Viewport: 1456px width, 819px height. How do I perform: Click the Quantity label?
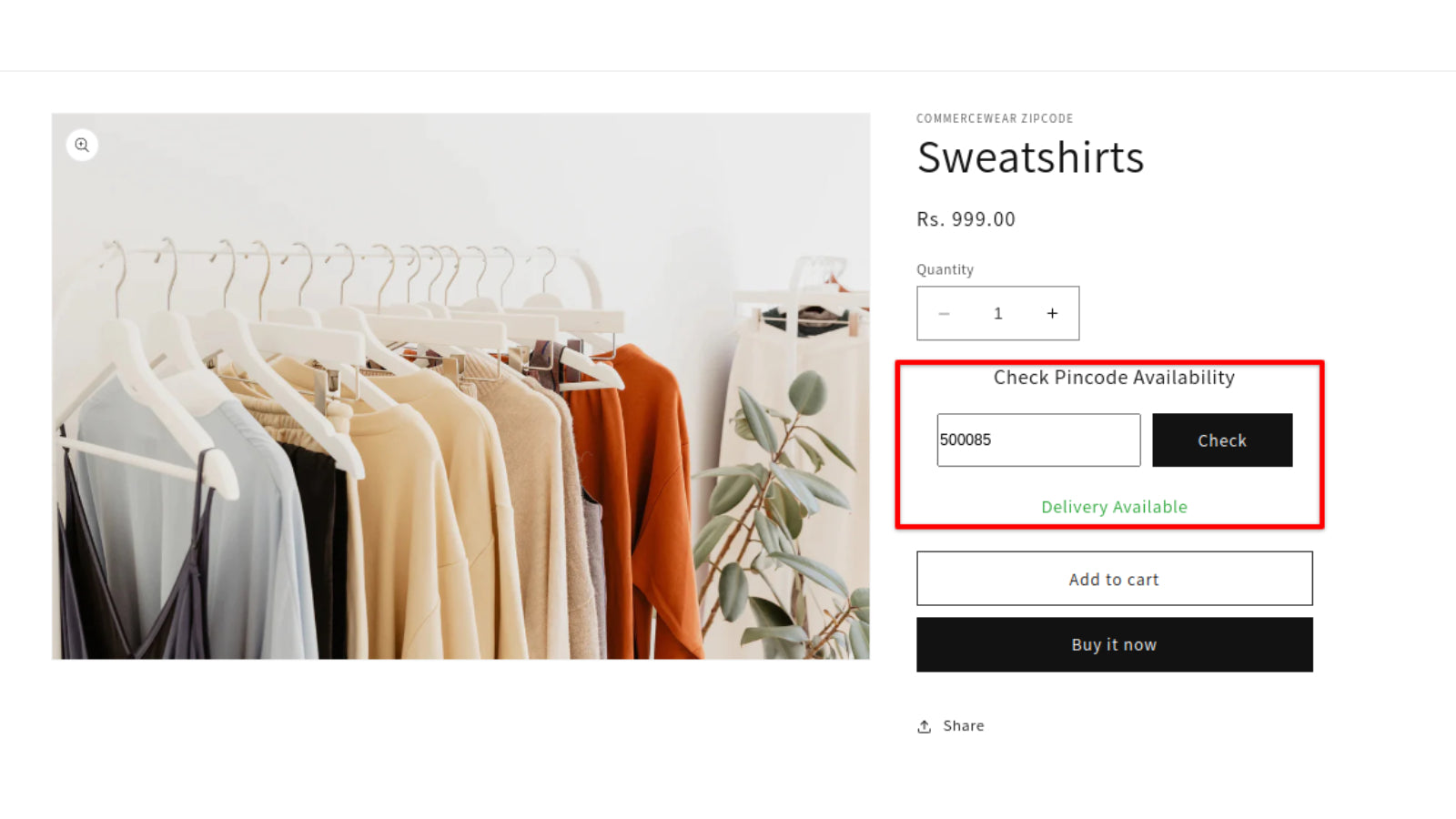click(x=945, y=269)
